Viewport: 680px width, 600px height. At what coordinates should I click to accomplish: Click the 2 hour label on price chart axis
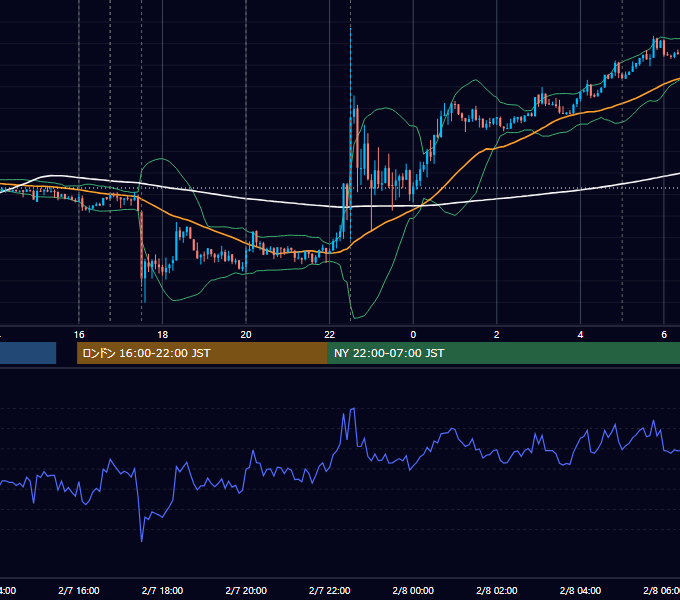click(x=497, y=335)
